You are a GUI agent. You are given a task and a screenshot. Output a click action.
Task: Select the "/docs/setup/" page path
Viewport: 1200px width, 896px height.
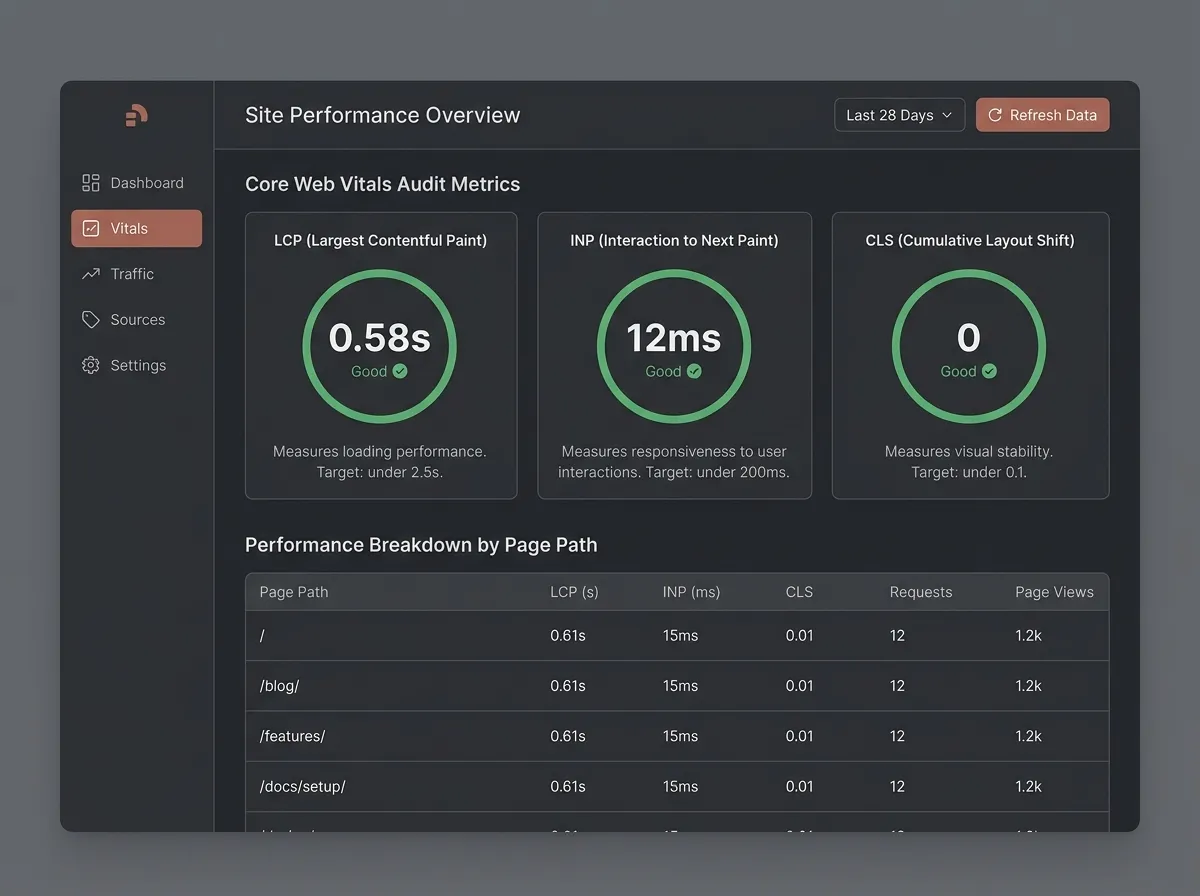(302, 786)
